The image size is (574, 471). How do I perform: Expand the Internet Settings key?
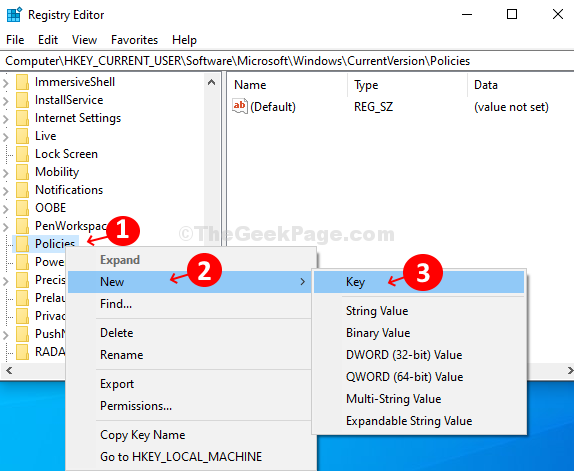(x=5, y=119)
